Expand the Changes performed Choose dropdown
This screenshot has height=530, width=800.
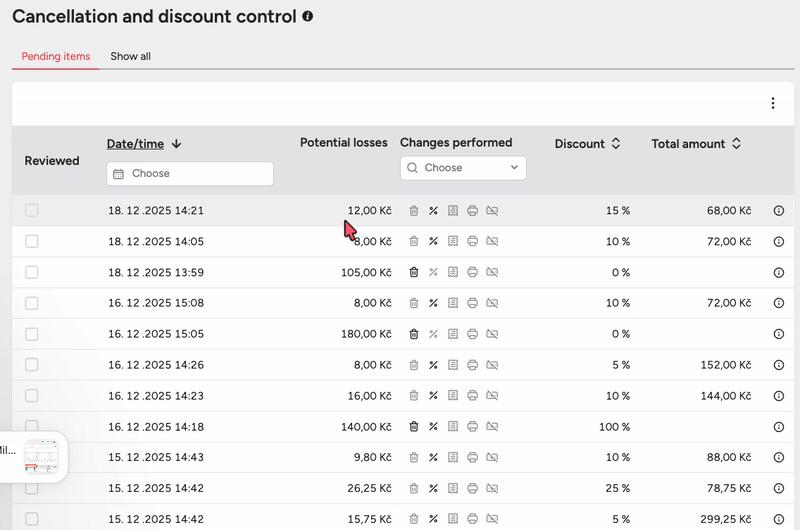463,168
